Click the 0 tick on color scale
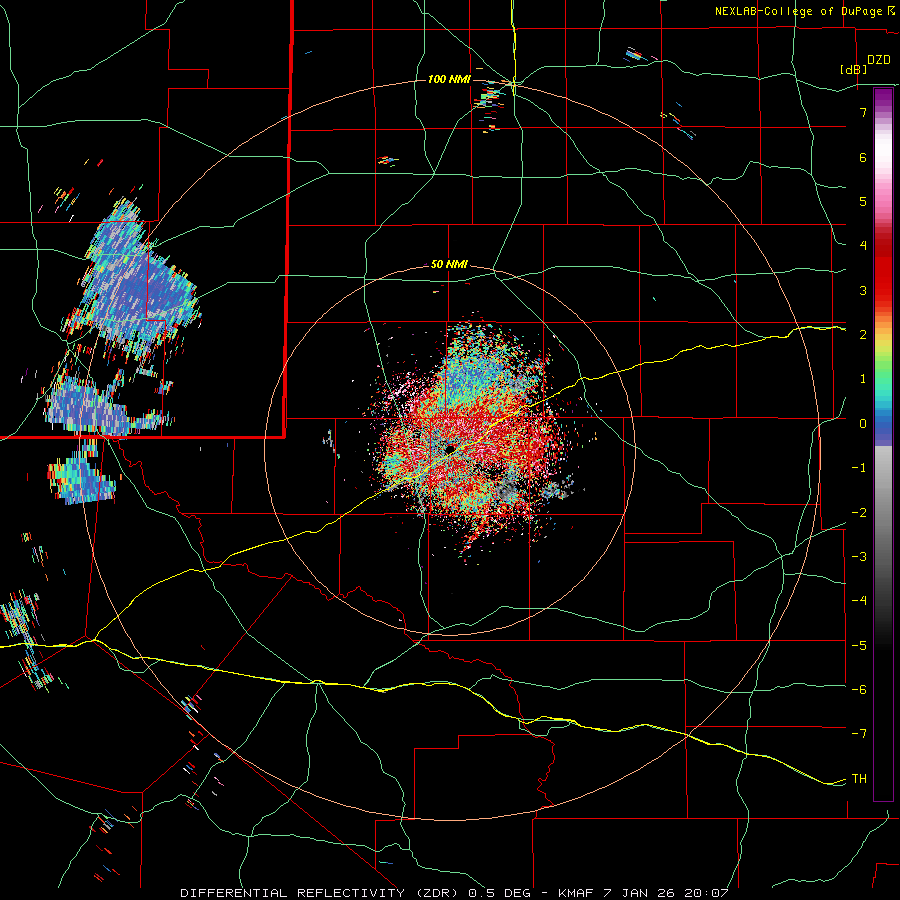The height and width of the screenshot is (900, 900). point(863,424)
